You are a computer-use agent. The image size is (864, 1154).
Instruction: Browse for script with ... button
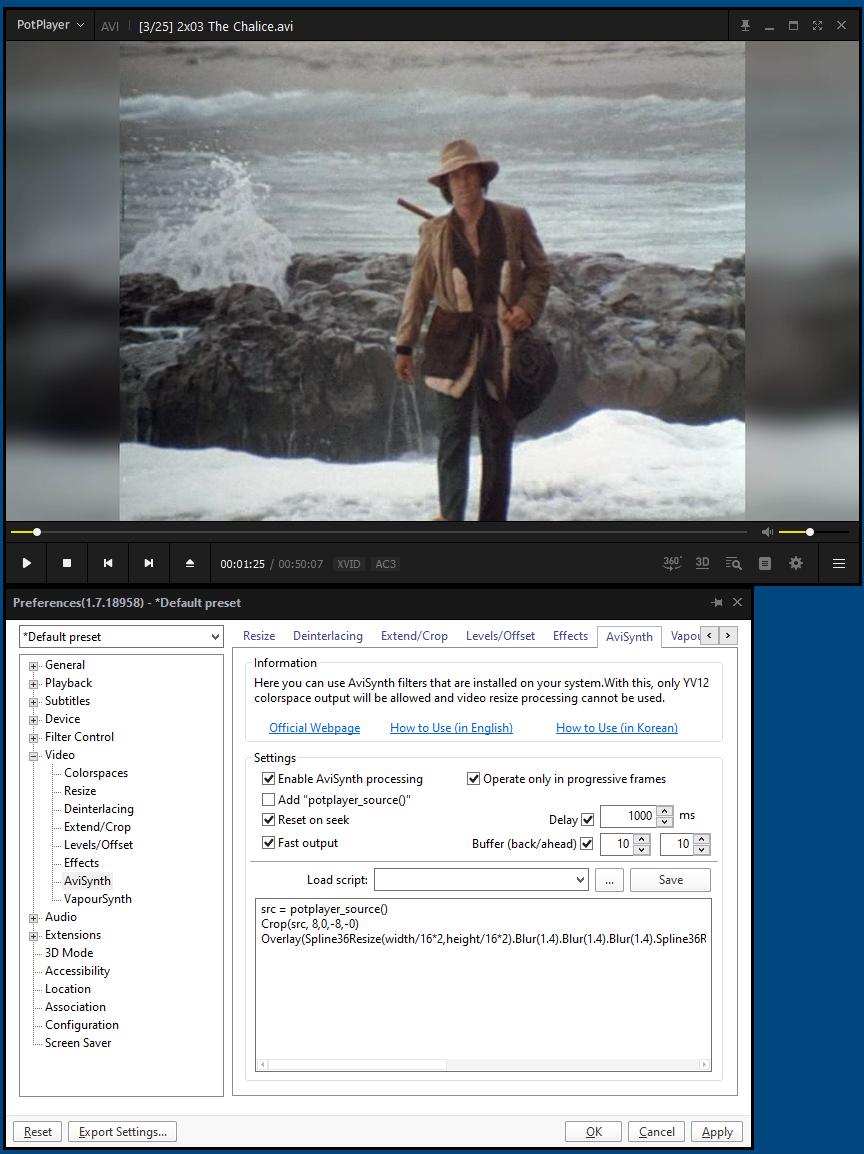pos(609,879)
